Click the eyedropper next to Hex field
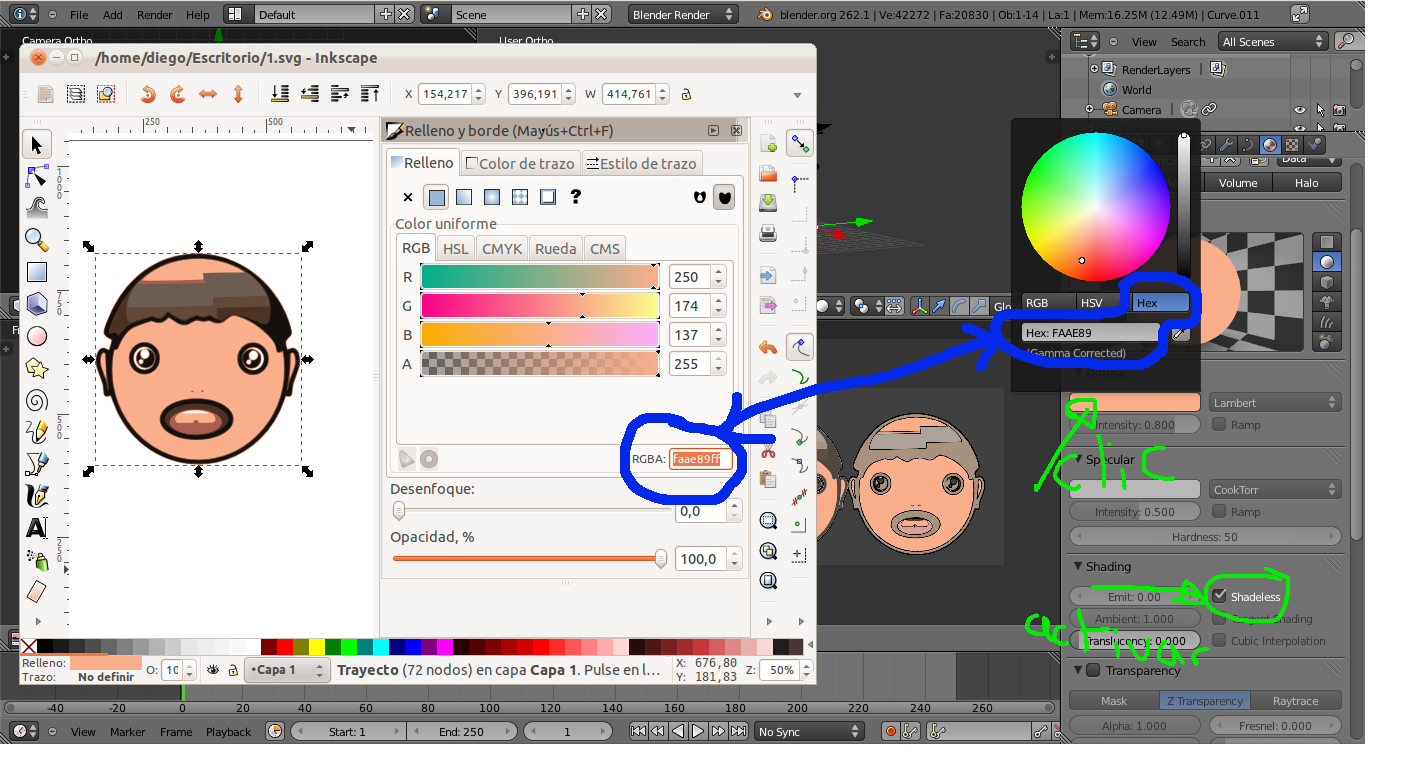The image size is (1408, 768). [x=1180, y=333]
